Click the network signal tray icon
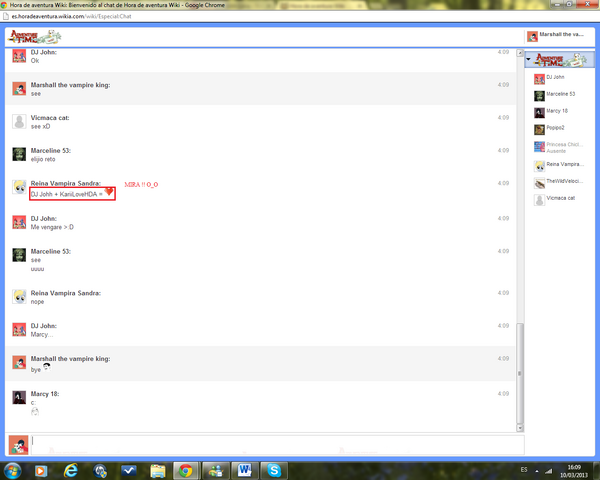600x480 pixels. (x=549, y=471)
